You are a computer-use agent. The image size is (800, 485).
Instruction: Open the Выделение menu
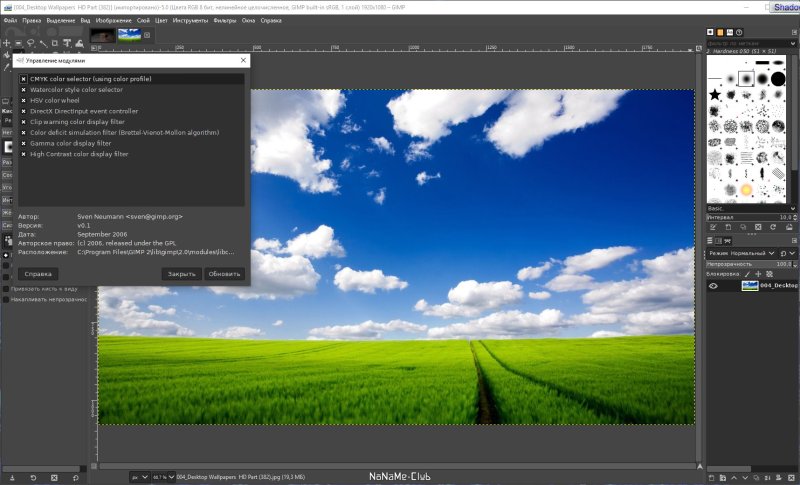(61, 21)
